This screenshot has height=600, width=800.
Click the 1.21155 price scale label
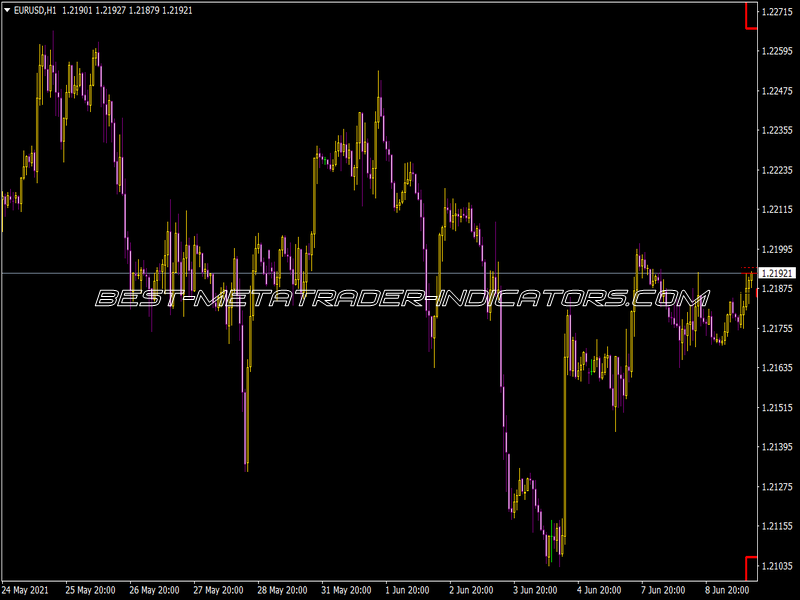(x=777, y=526)
